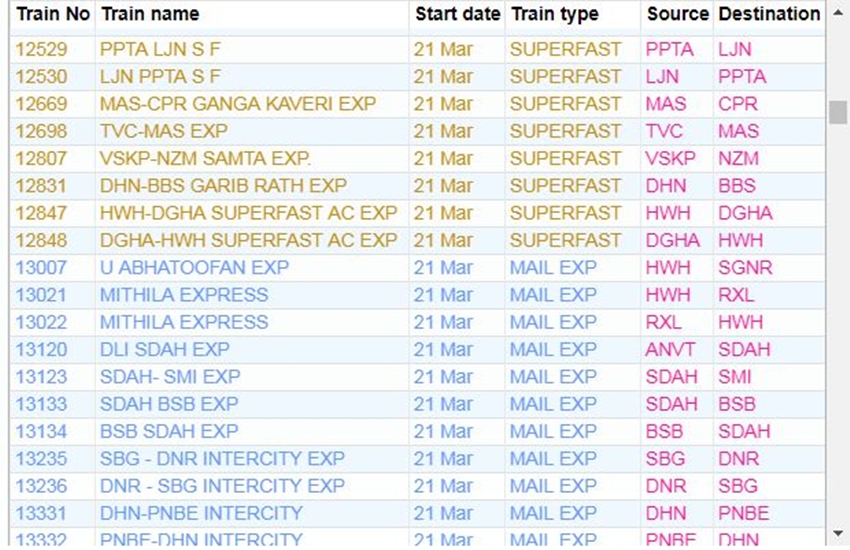Click the Destination column header
The width and height of the screenshot is (850, 550).
[768, 14]
